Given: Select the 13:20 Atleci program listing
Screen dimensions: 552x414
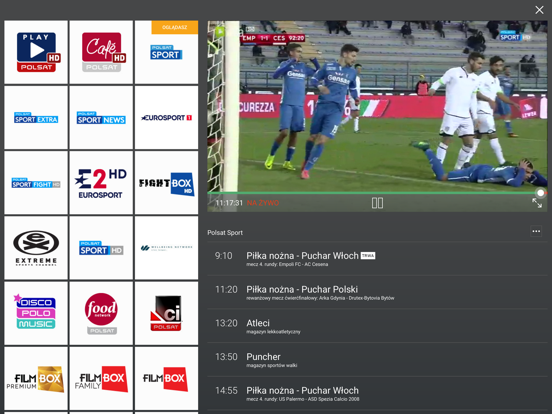Looking at the screenshot, I should (377, 326).
